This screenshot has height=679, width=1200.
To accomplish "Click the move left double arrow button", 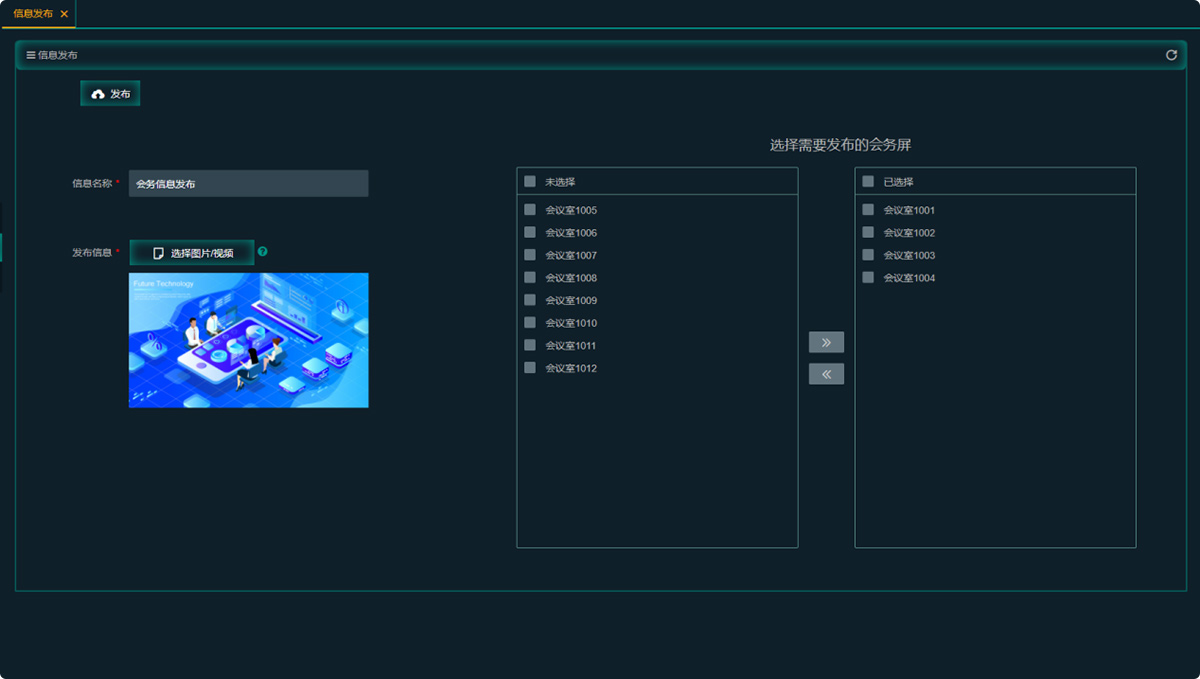I will pos(826,374).
